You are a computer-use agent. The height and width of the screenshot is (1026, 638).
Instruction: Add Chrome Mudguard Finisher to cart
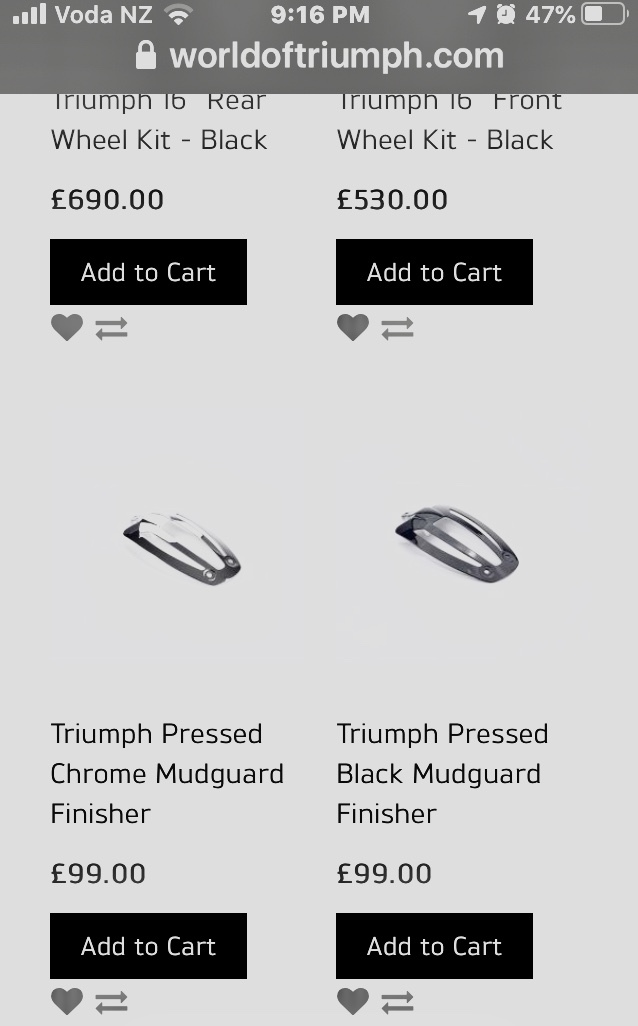[148, 946]
